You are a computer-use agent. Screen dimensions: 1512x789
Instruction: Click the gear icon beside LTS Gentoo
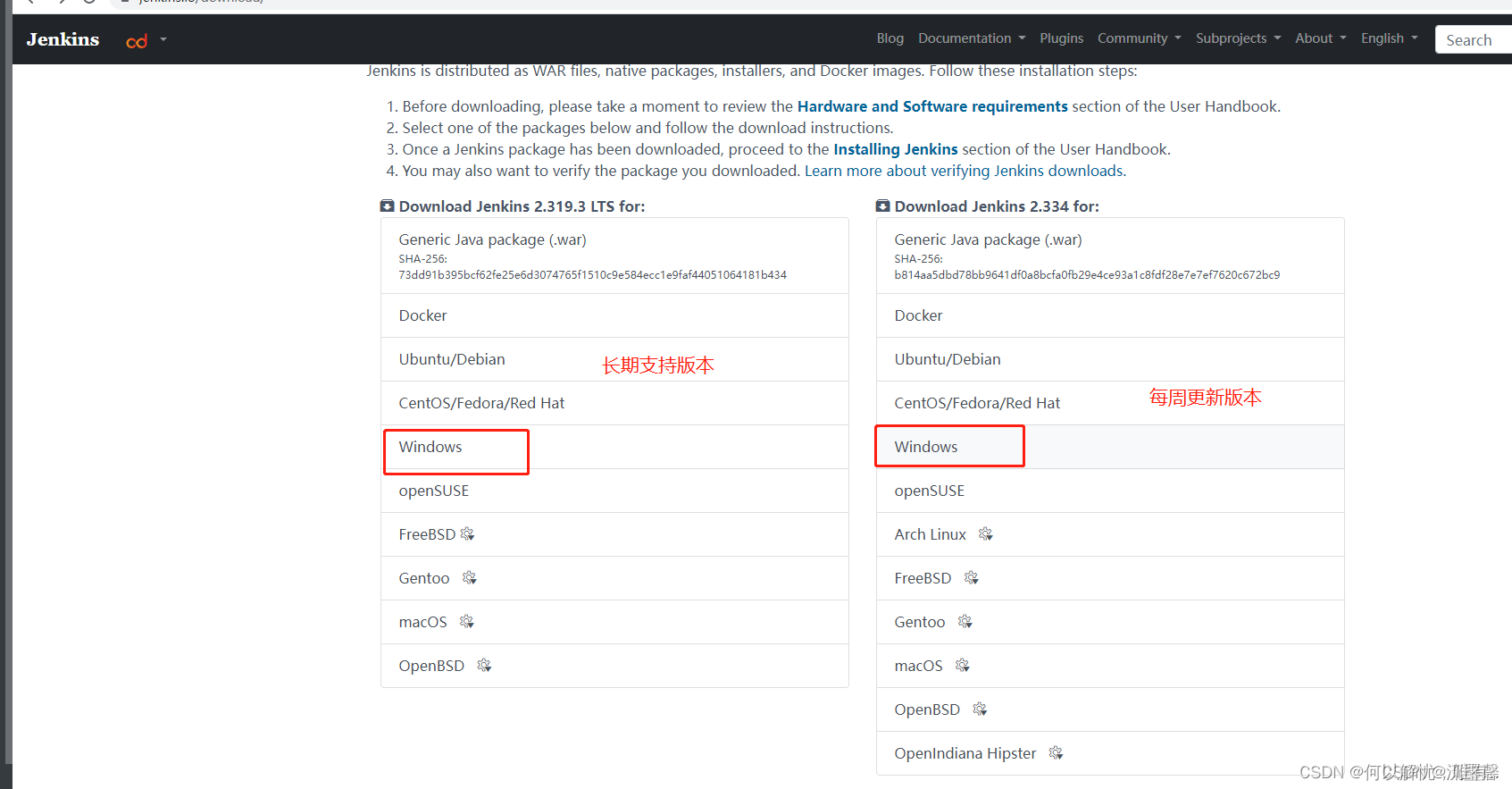click(470, 578)
